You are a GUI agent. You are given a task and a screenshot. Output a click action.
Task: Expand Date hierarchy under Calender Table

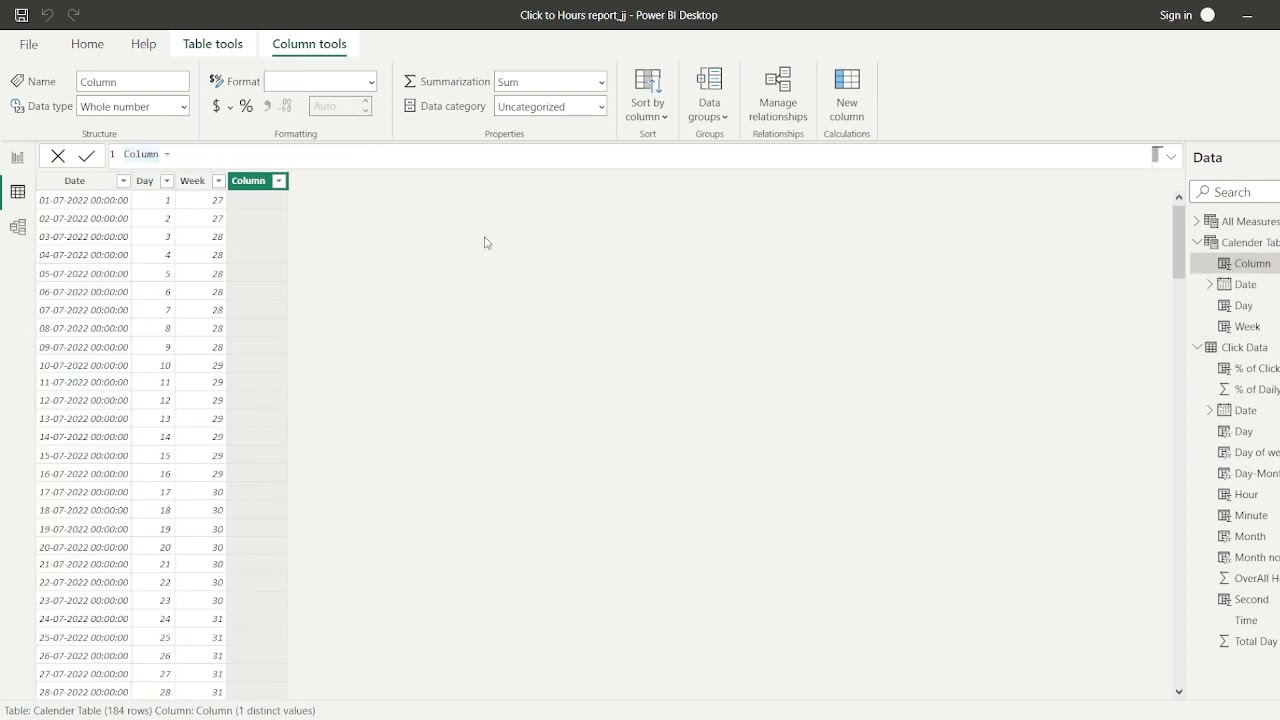coord(1210,284)
